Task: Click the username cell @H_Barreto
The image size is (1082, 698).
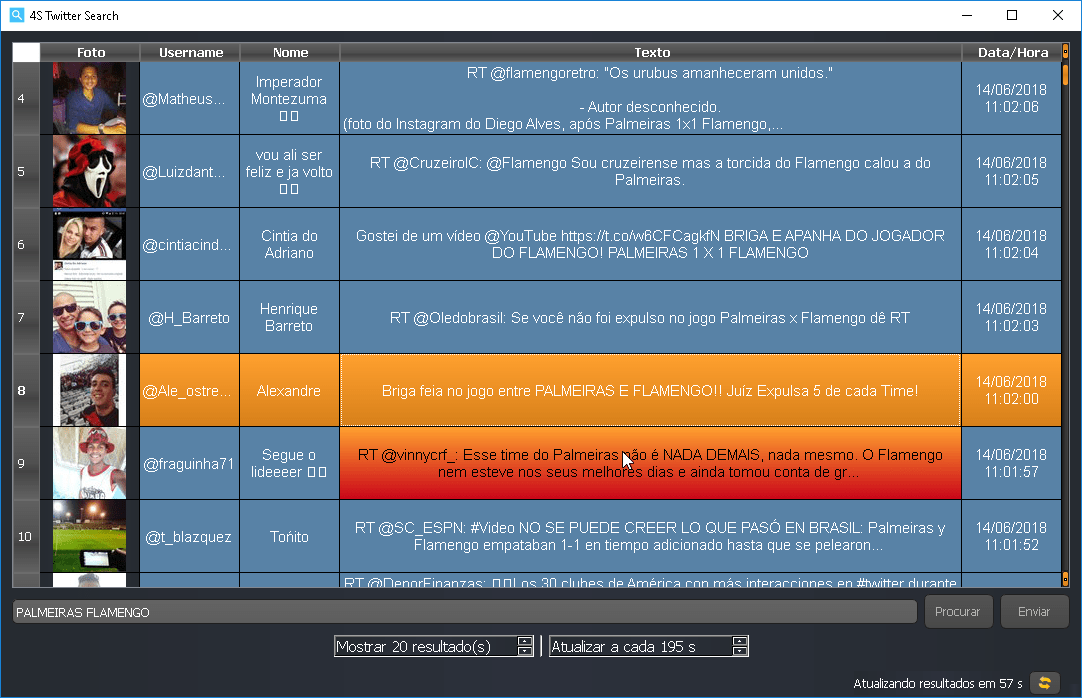Action: 190,317
